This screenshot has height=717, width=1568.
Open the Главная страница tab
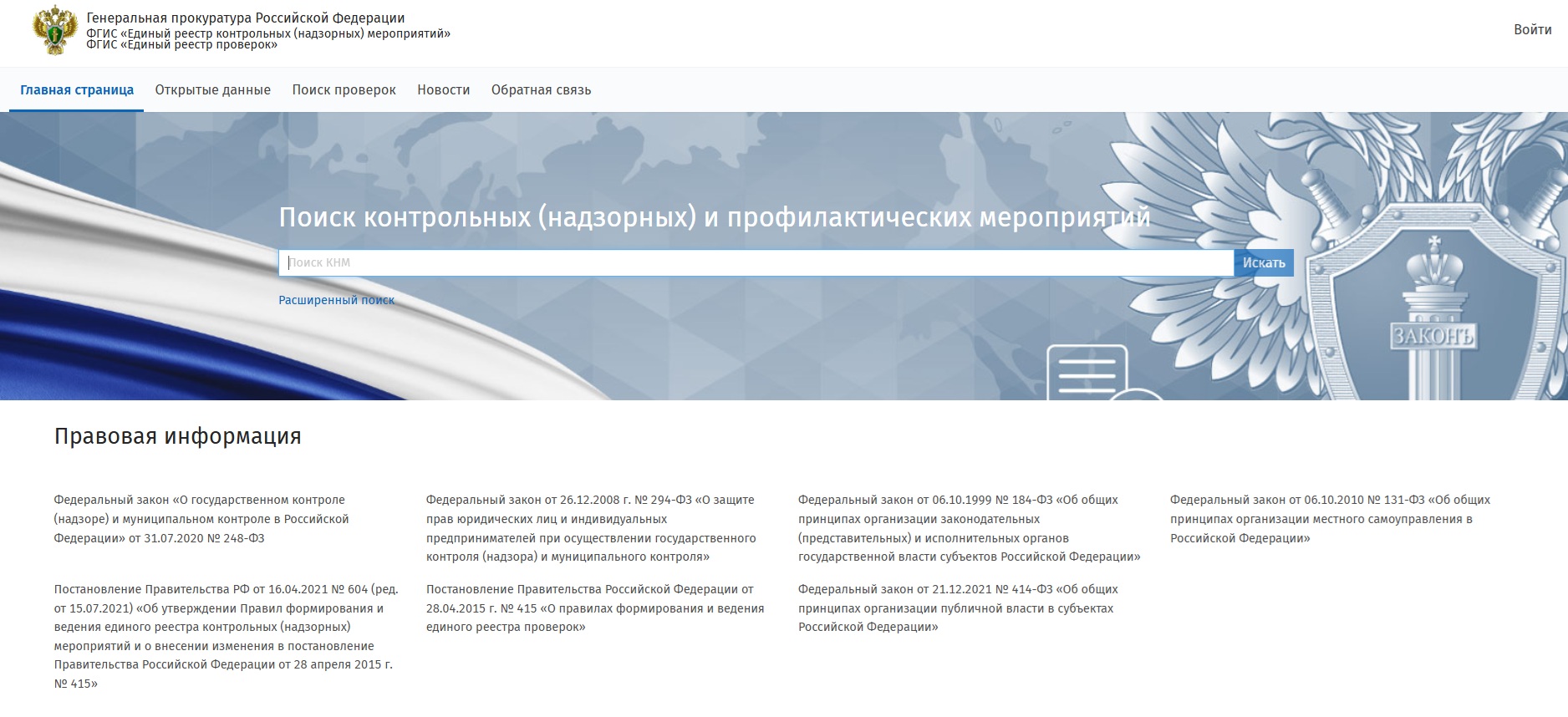pyautogui.click(x=77, y=90)
